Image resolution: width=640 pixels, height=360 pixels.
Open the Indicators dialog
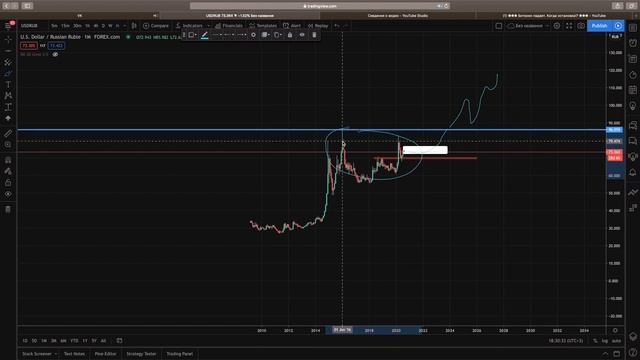click(x=189, y=26)
